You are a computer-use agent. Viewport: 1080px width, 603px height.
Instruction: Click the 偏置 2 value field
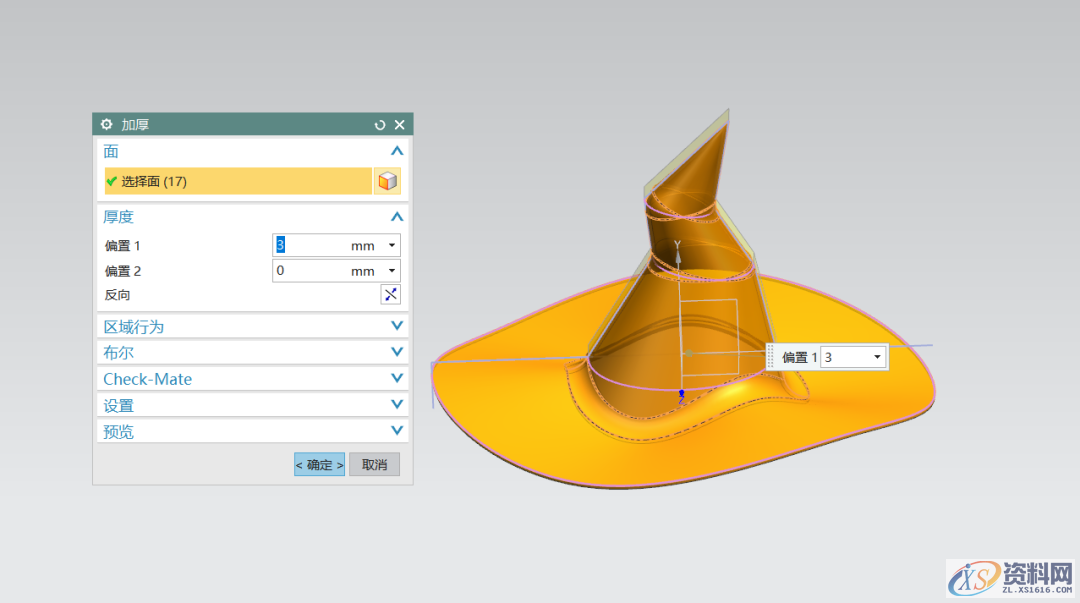click(310, 271)
